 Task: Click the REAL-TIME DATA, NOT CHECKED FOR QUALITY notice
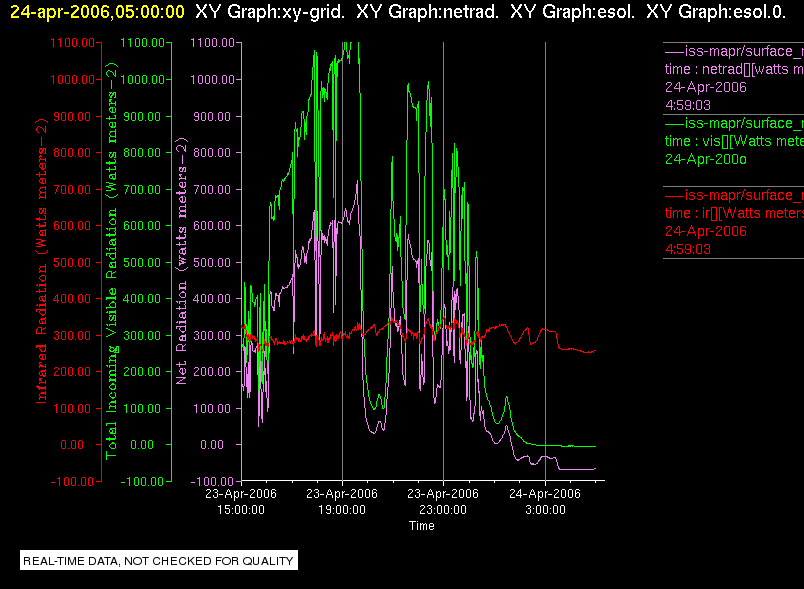coord(158,561)
